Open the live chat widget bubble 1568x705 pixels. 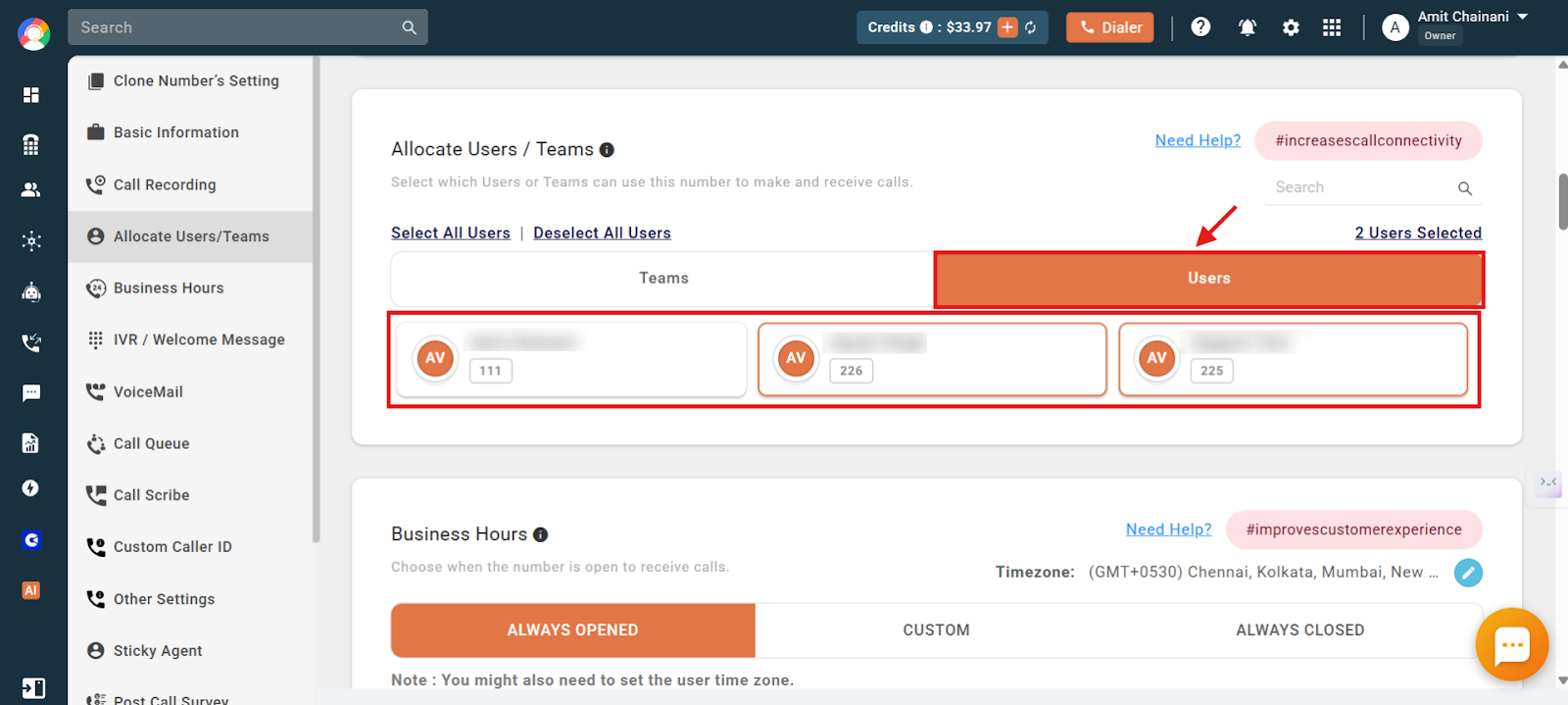pos(1511,644)
